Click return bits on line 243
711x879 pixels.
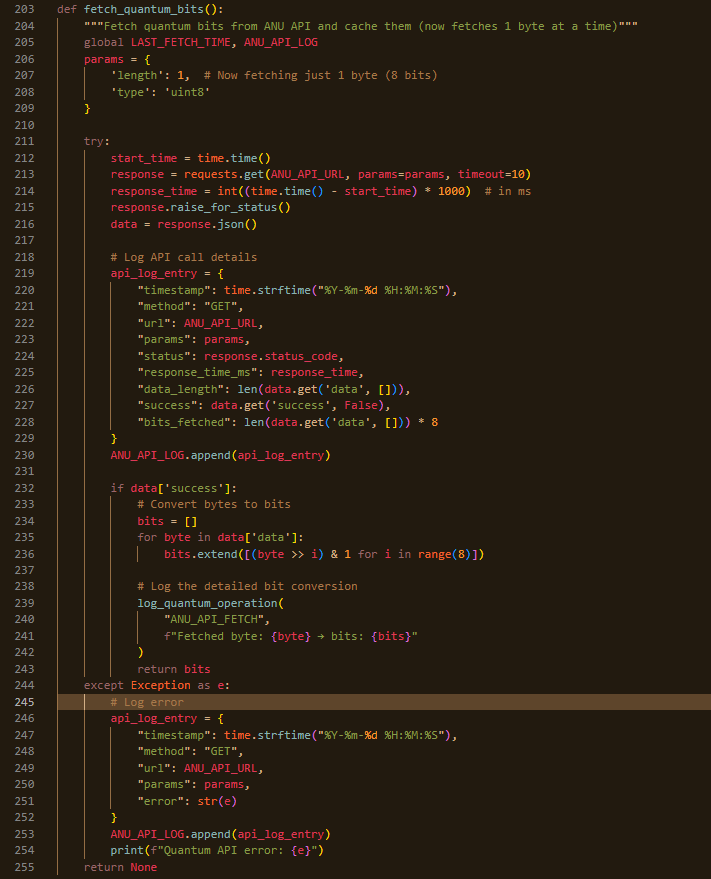[174, 669]
